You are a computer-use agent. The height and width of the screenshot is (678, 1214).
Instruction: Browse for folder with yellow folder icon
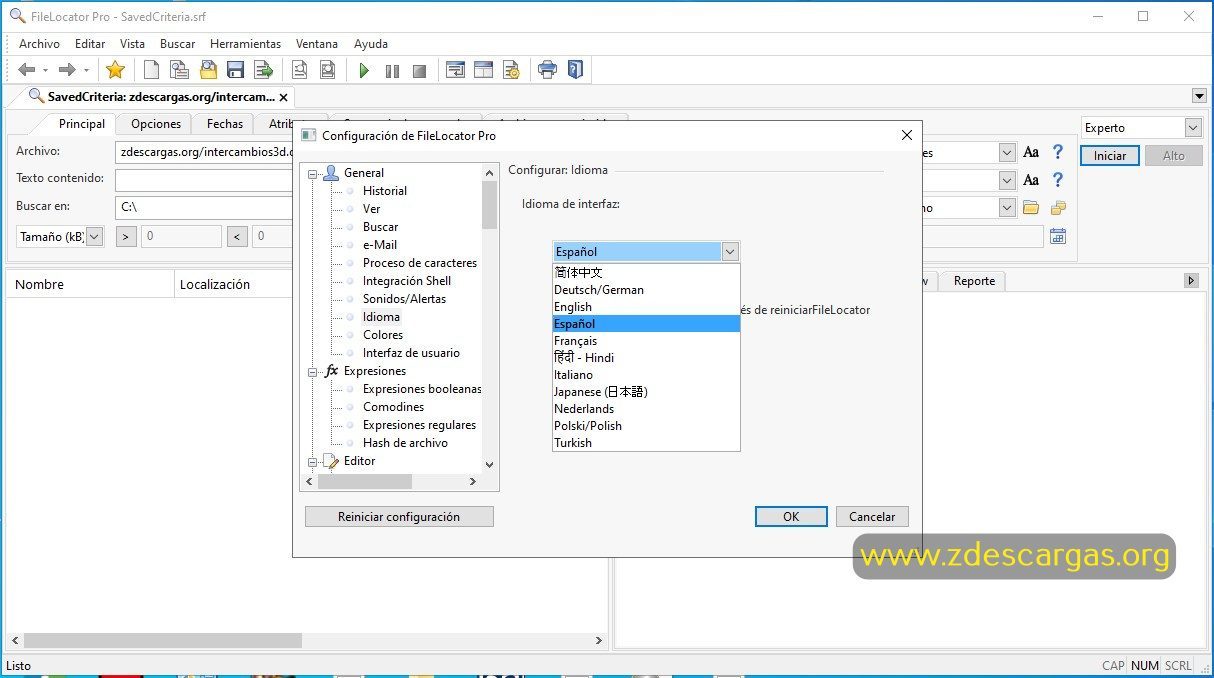[x=1031, y=208]
